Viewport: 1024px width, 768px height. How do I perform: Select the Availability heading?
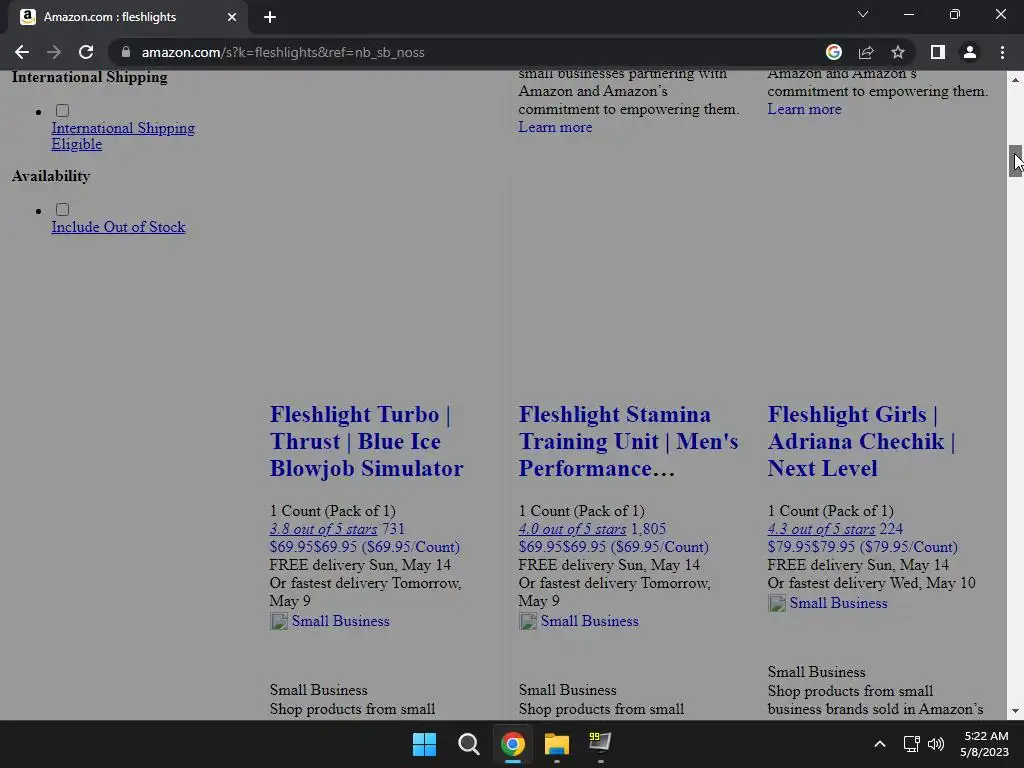pyautogui.click(x=51, y=176)
